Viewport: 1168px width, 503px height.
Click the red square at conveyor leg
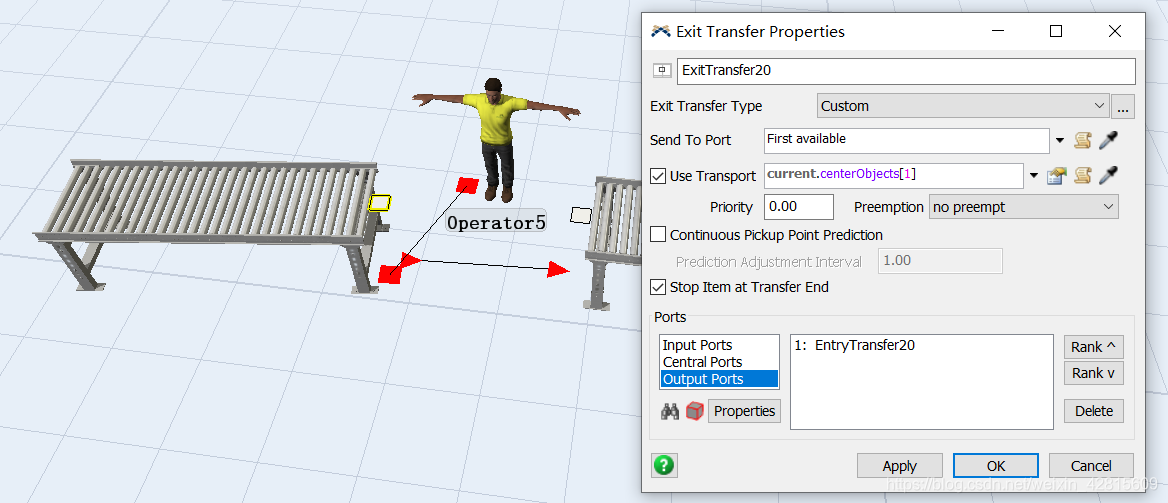[x=390, y=273]
